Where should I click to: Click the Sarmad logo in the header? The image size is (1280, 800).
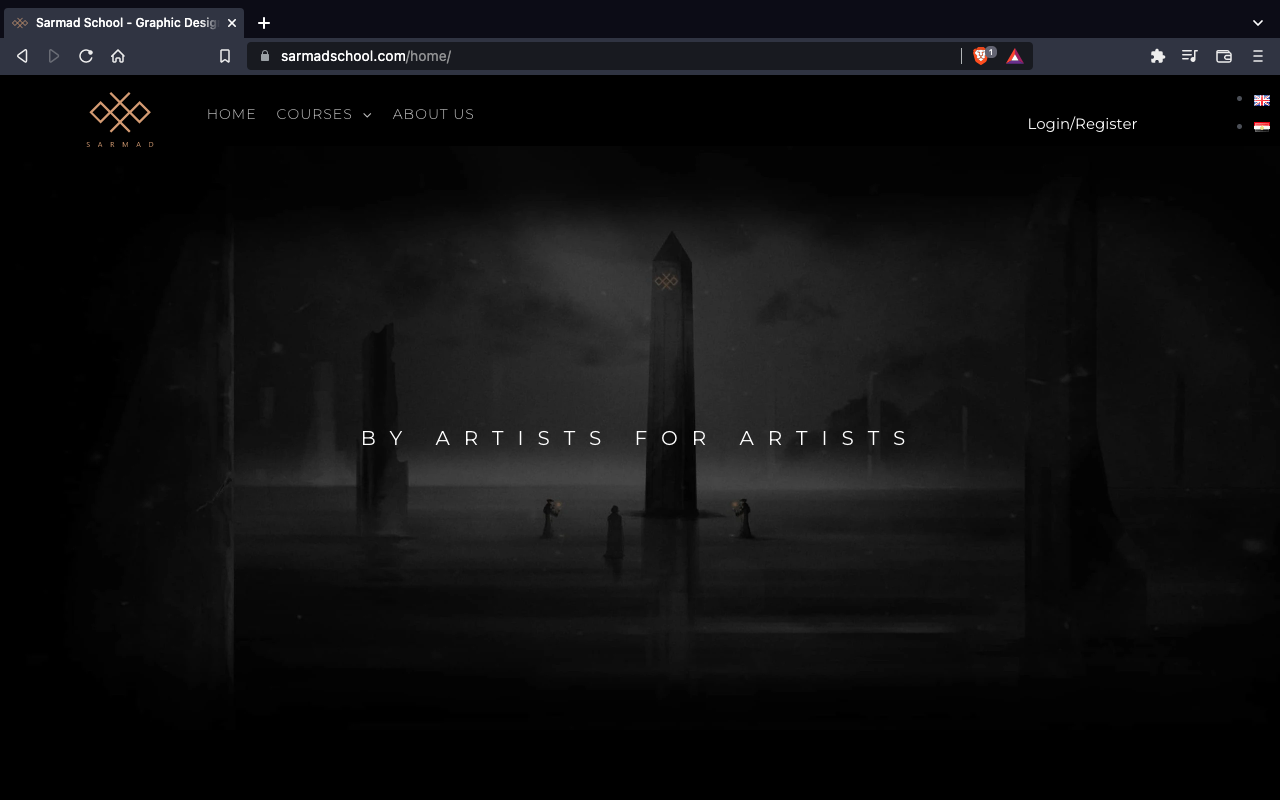pos(120,120)
